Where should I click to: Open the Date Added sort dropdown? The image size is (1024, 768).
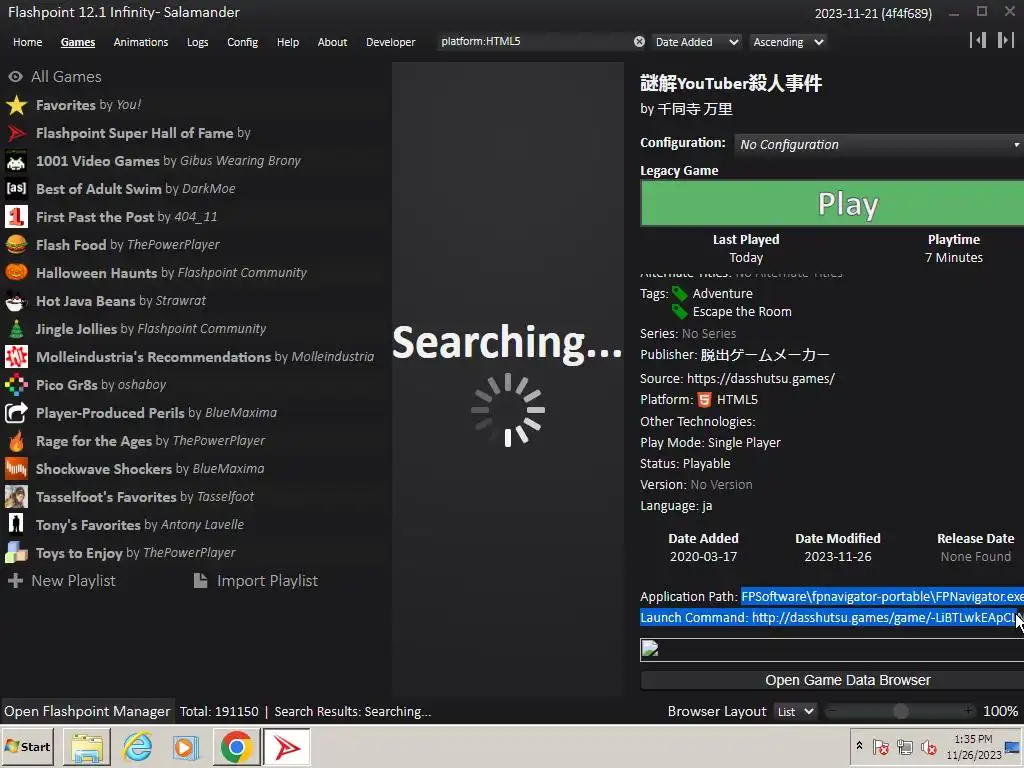point(697,42)
